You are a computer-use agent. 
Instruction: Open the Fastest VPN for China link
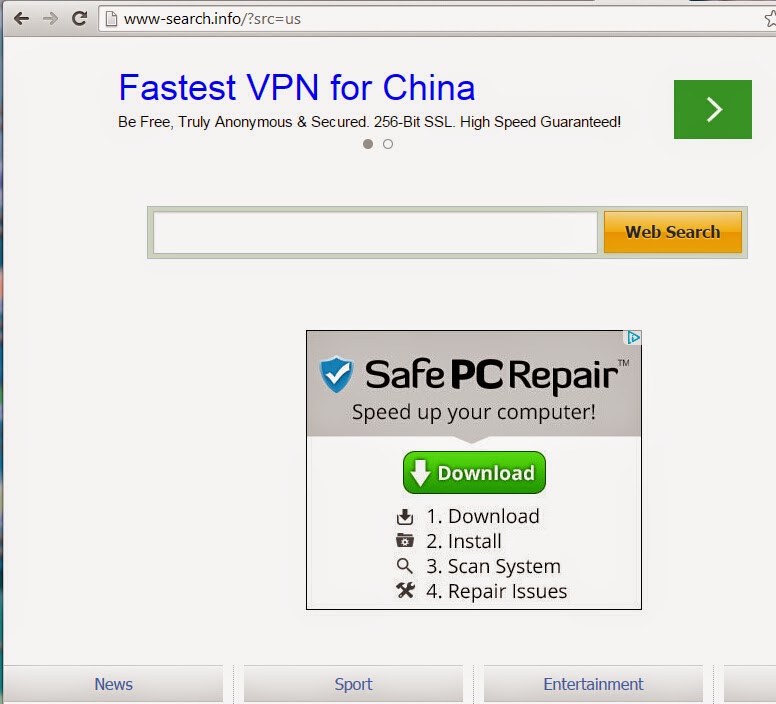point(297,88)
